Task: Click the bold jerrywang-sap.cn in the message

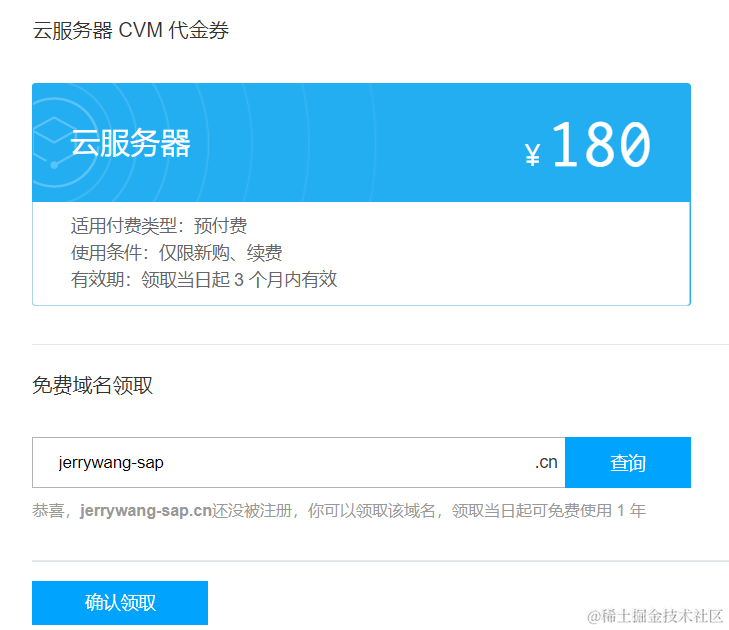Action: (x=146, y=511)
